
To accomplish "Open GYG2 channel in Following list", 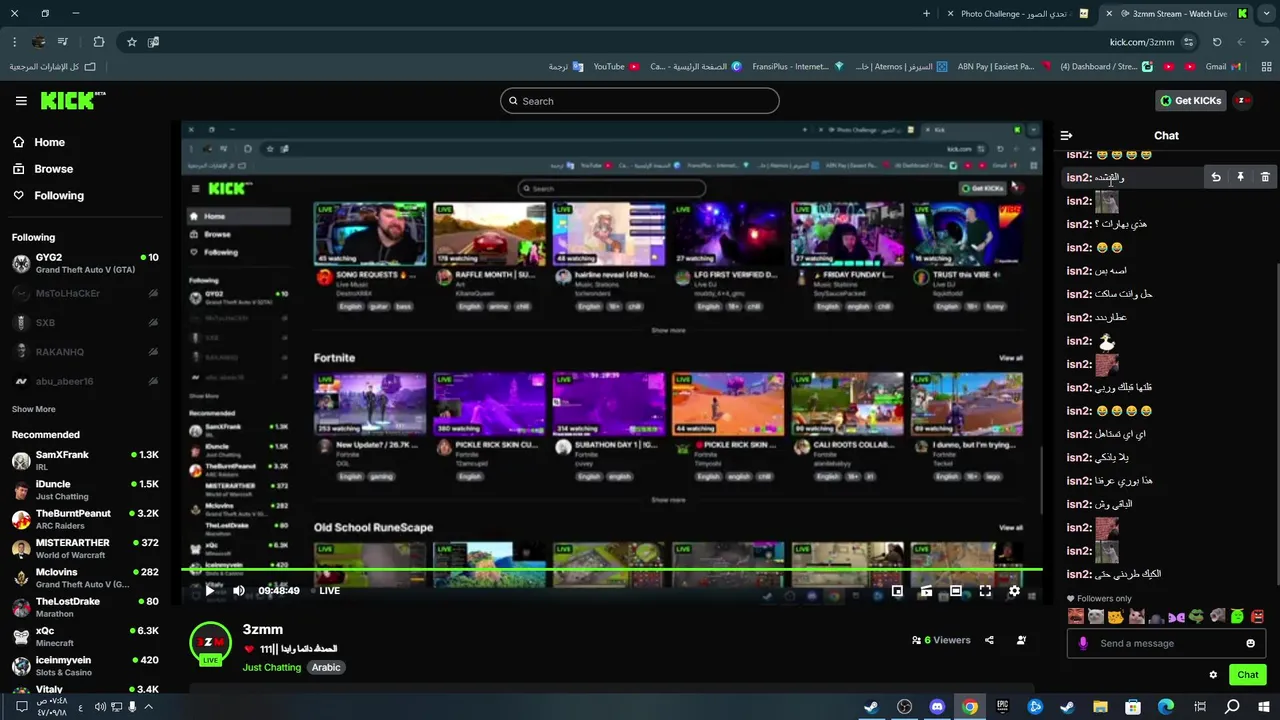I will pos(85,264).
